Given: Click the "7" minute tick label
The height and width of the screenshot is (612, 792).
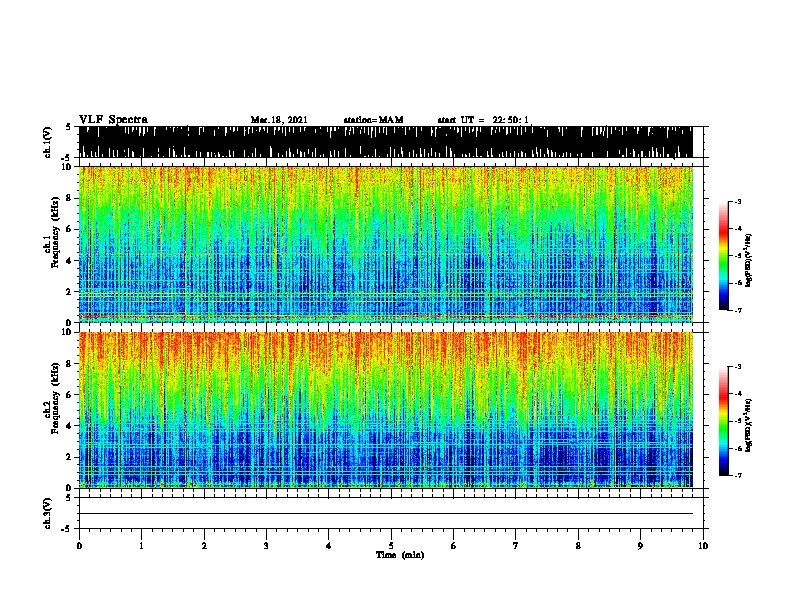Looking at the screenshot, I should [516, 546].
